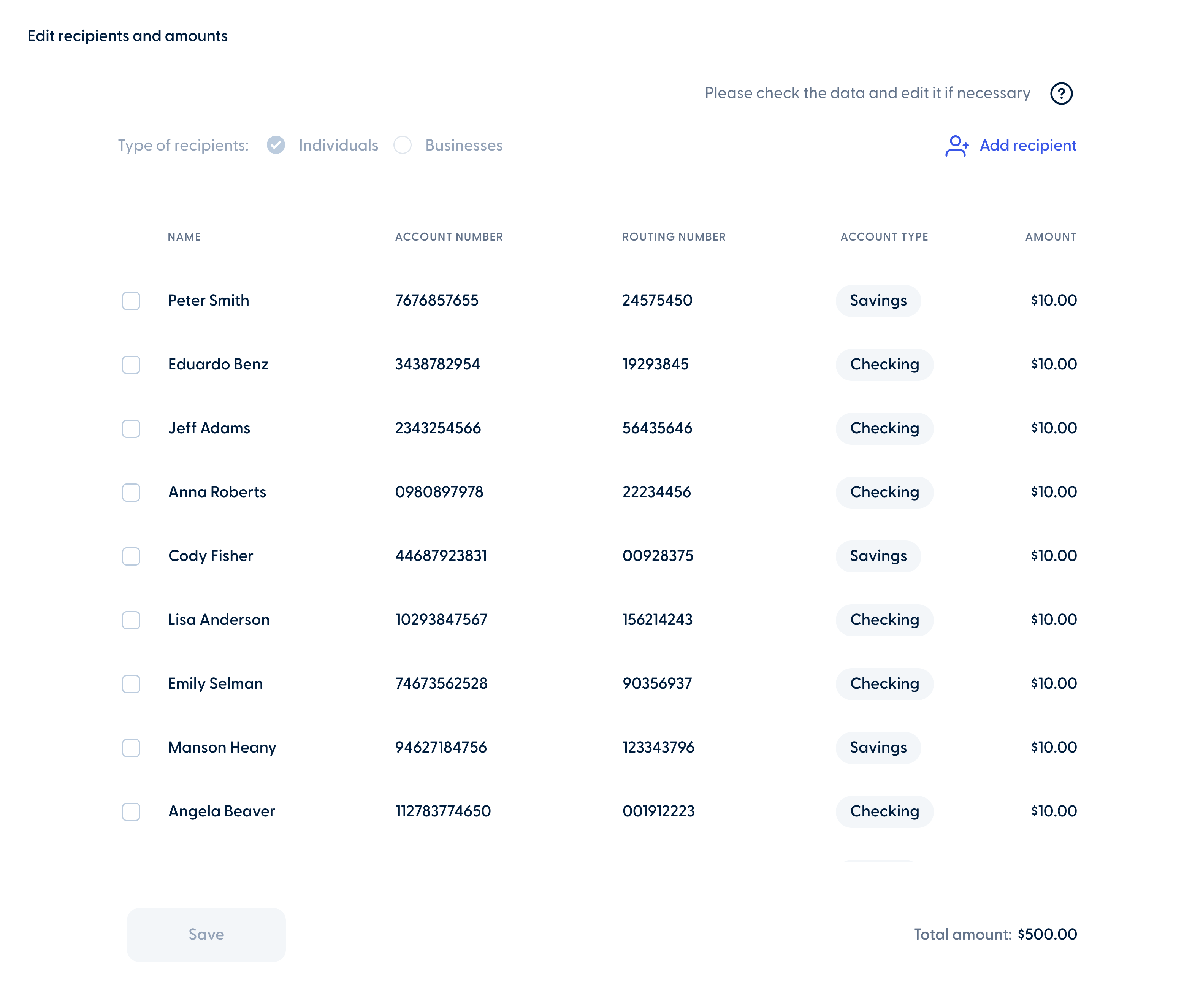Click the name Cody Fisher
The width and height of the screenshot is (1203, 1008).
(211, 556)
